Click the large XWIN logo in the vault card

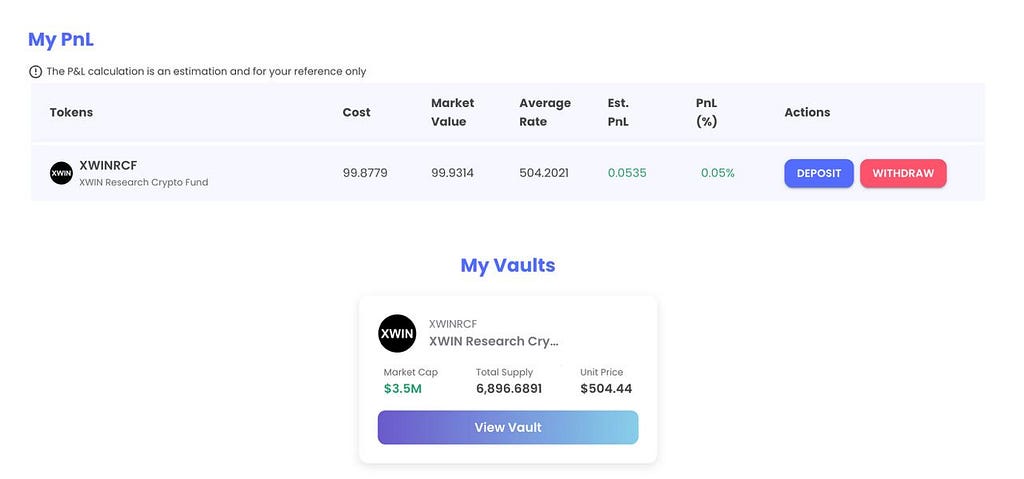[397, 333]
